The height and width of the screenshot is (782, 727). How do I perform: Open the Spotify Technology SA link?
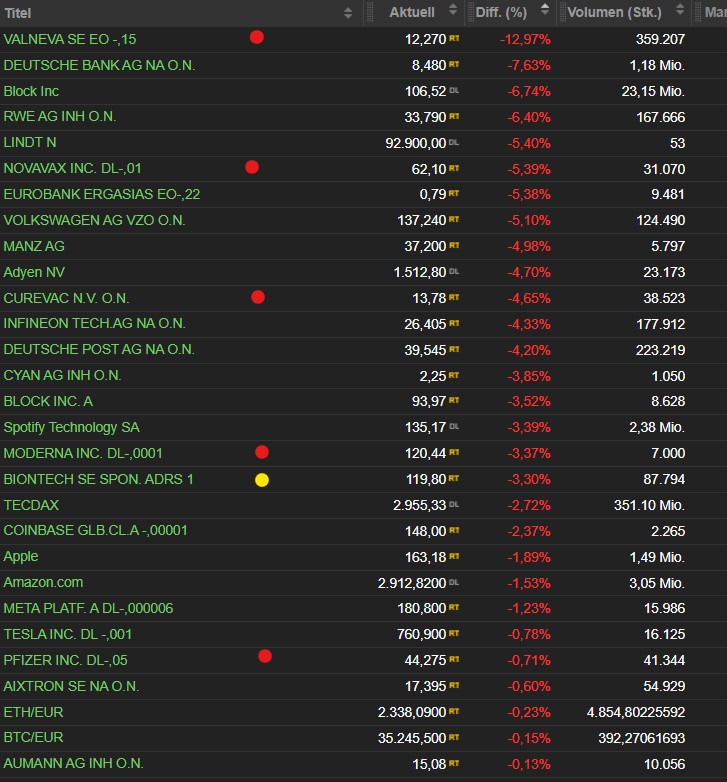71,427
